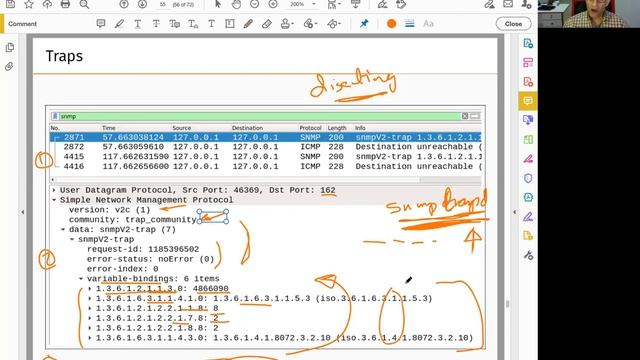The width and height of the screenshot is (640, 360).
Task: Select the highlight text tool
Action: (x=119, y=24)
